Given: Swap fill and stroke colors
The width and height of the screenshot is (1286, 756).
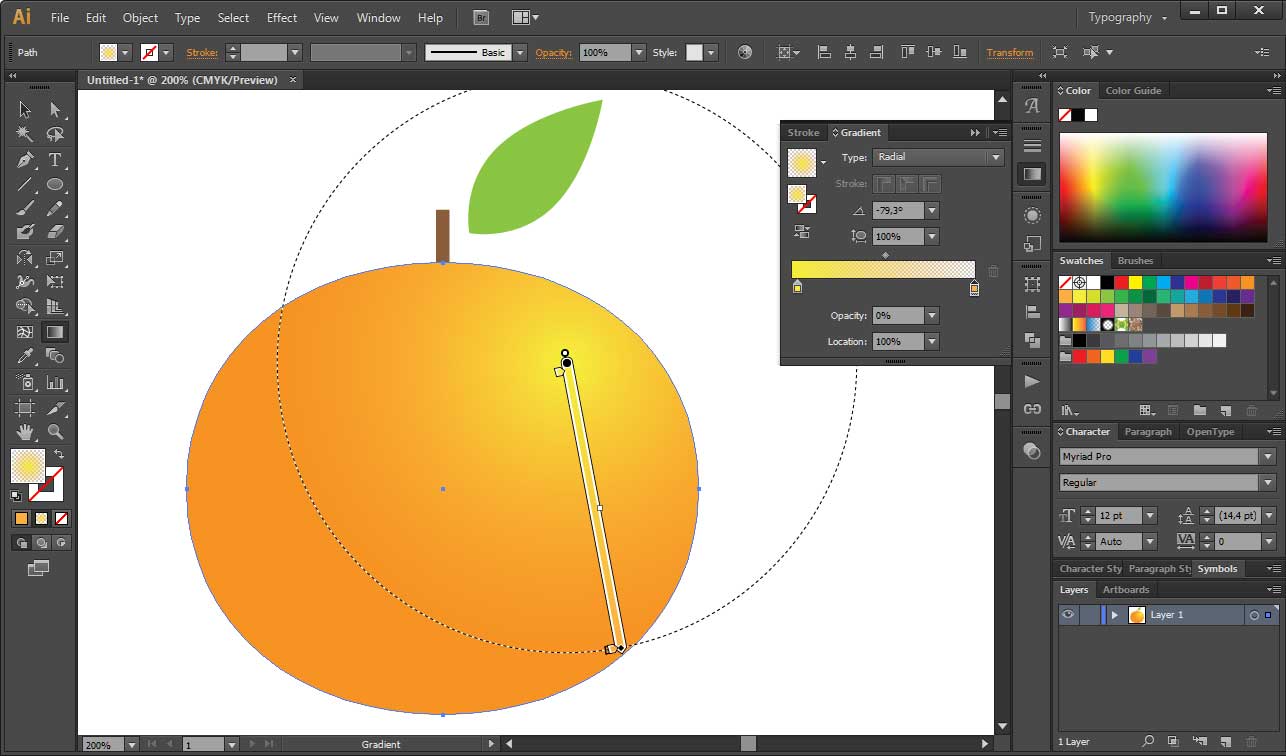Looking at the screenshot, I should point(60,452).
